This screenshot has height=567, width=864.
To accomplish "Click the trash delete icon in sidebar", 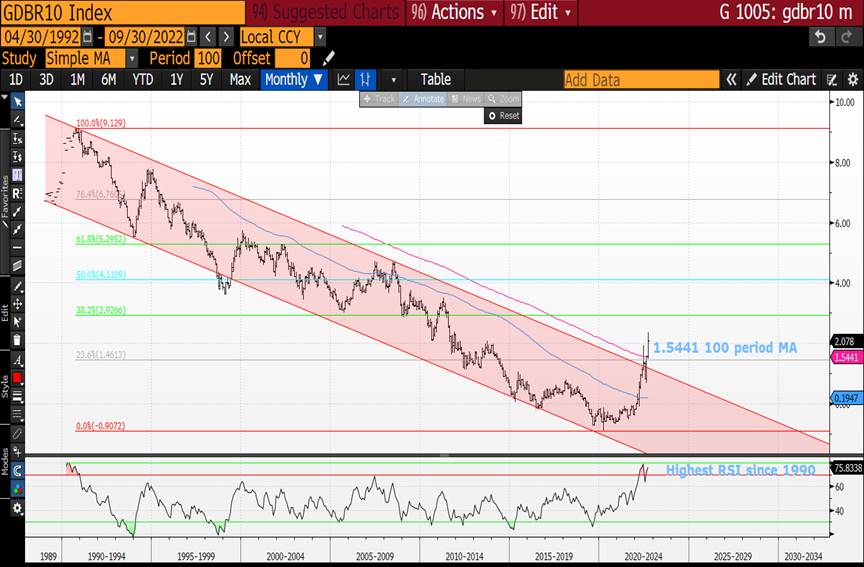I will point(17,340).
